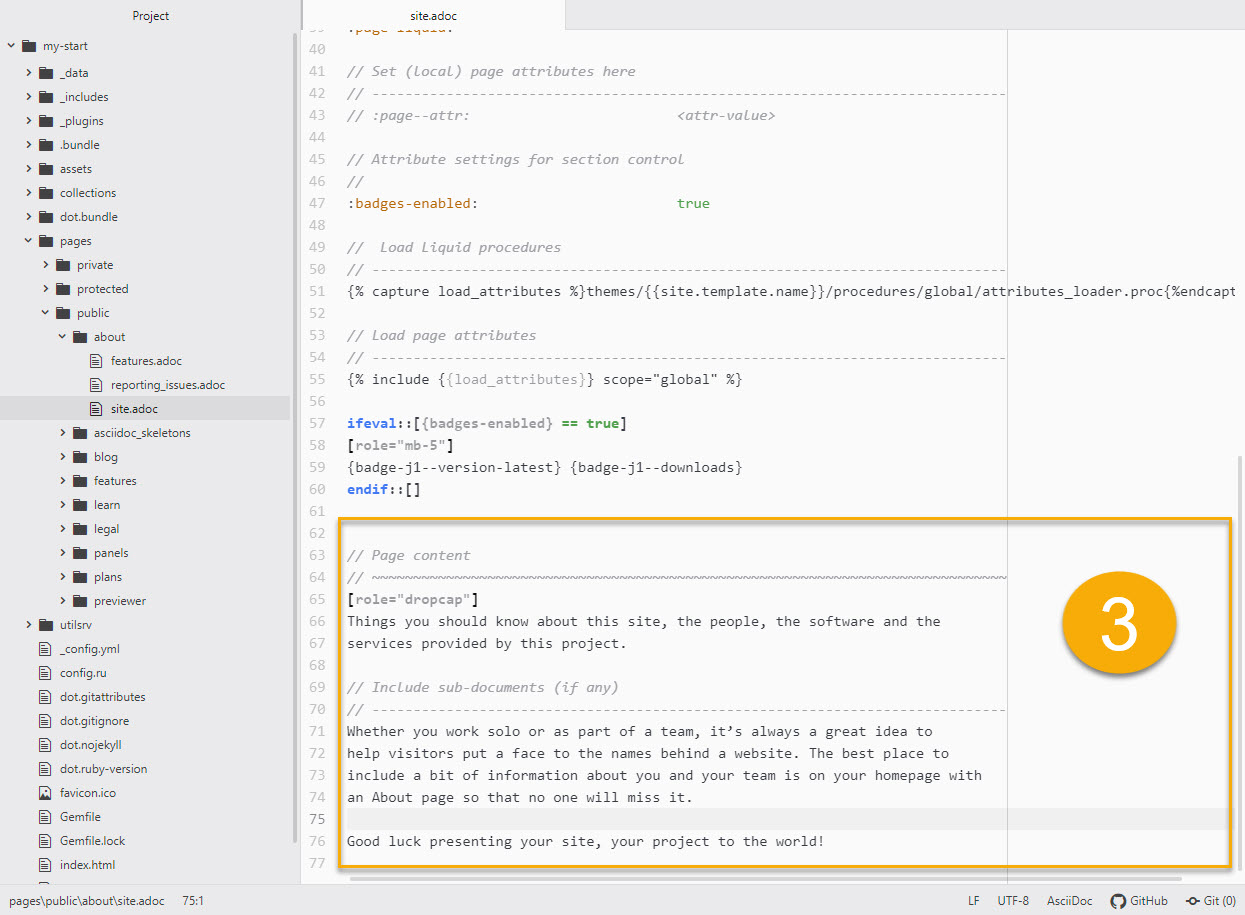Expand the blog folder chevron
1245x915 pixels.
[63, 457]
